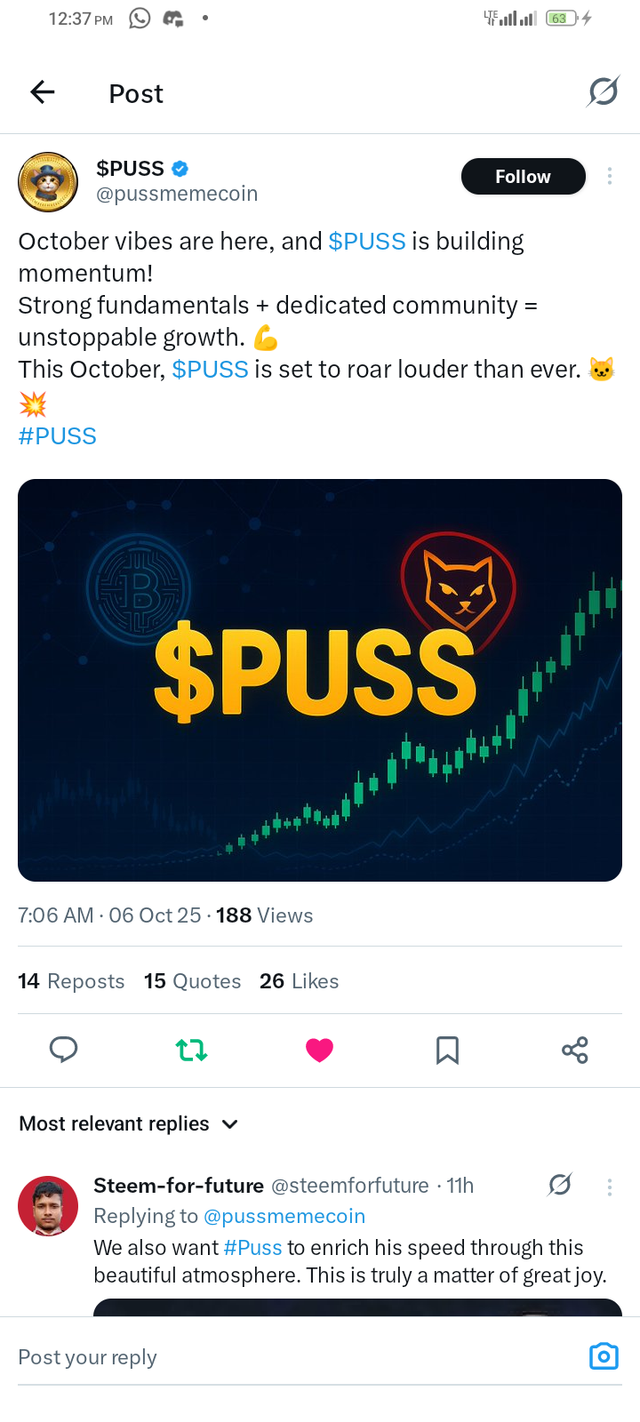Screen dimensions: 640x1422
Task: Bookmark this post
Action: click(447, 1049)
